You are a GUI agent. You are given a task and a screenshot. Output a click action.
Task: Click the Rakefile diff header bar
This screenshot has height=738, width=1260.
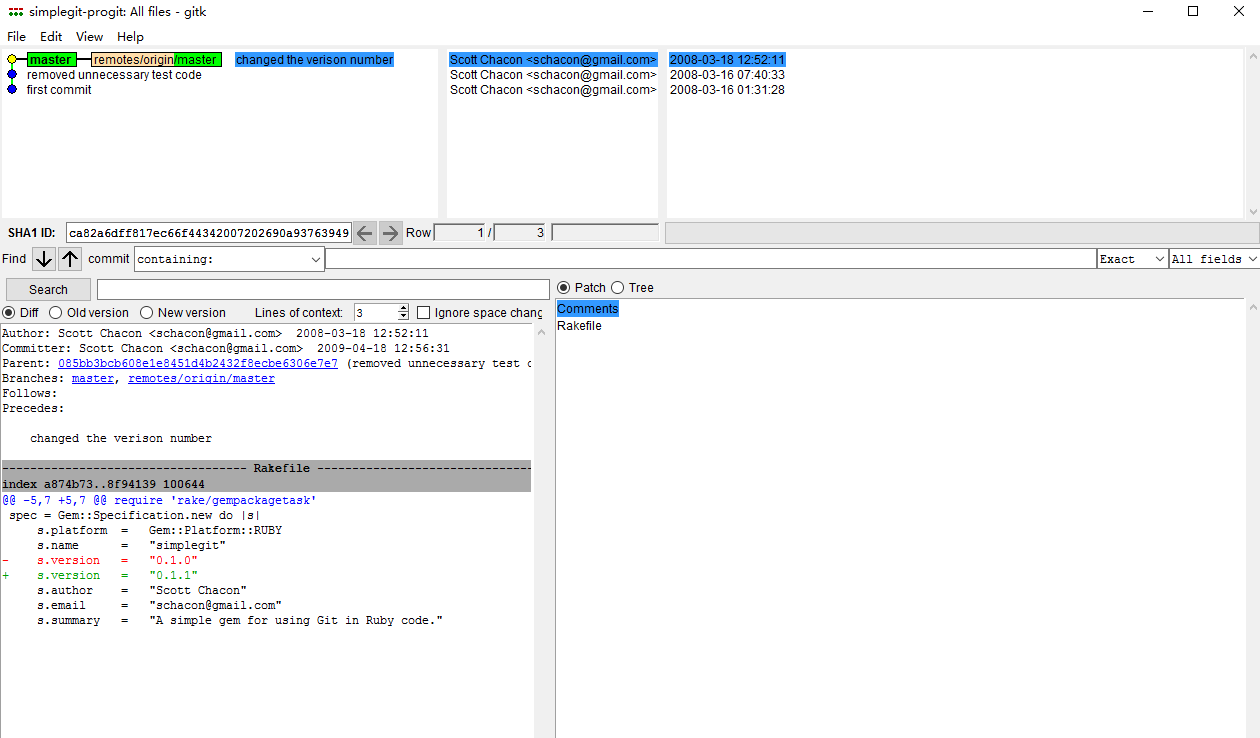pos(266,468)
